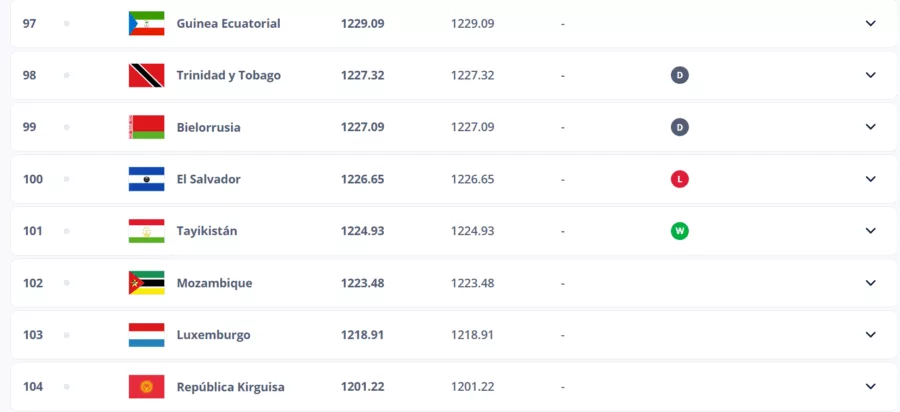Expand the Bielorrusia row chevron
Image resolution: width=900 pixels, height=412 pixels.
click(x=870, y=127)
